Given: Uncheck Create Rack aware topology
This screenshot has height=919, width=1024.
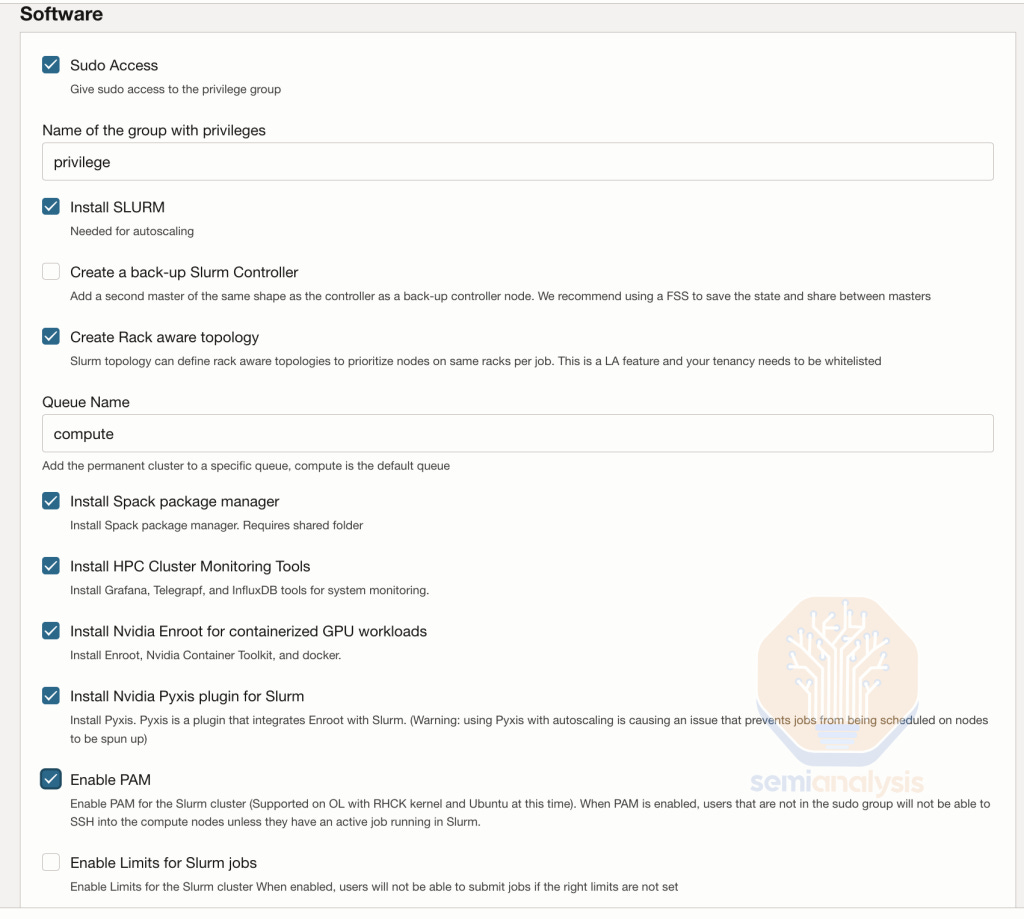Looking at the screenshot, I should [51, 336].
